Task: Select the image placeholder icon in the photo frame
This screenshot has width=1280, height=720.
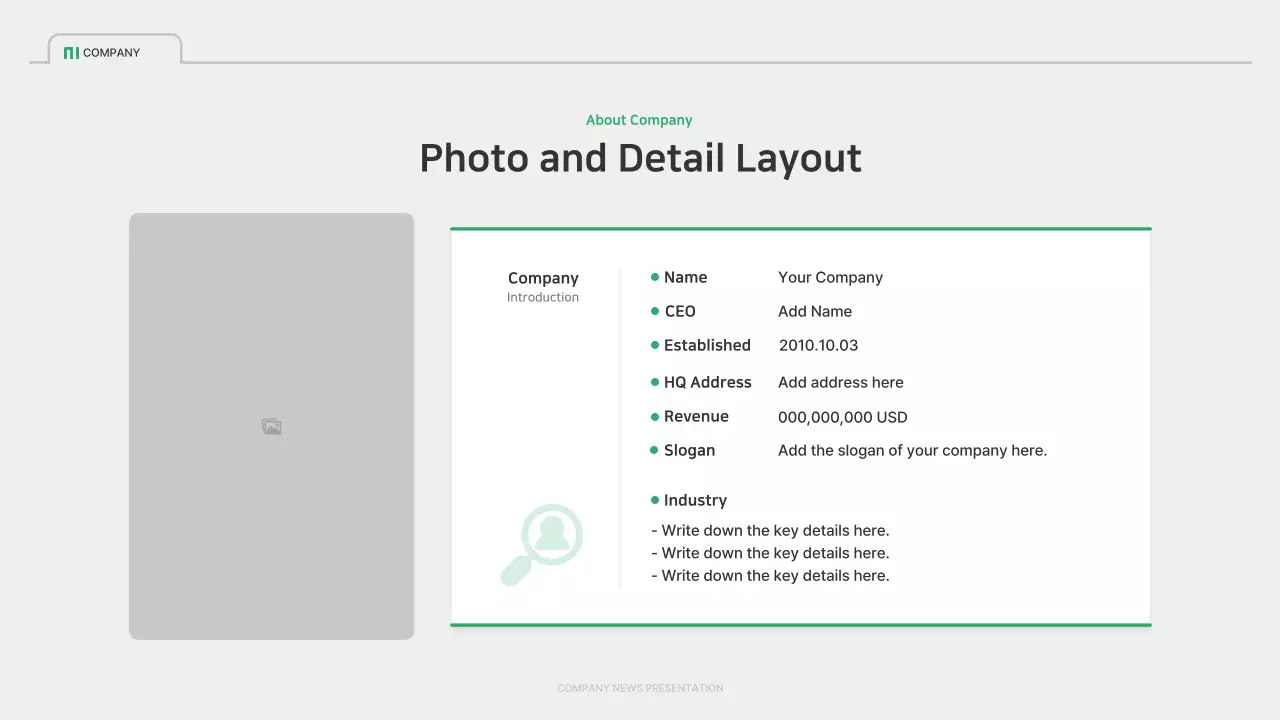Action: [271, 425]
